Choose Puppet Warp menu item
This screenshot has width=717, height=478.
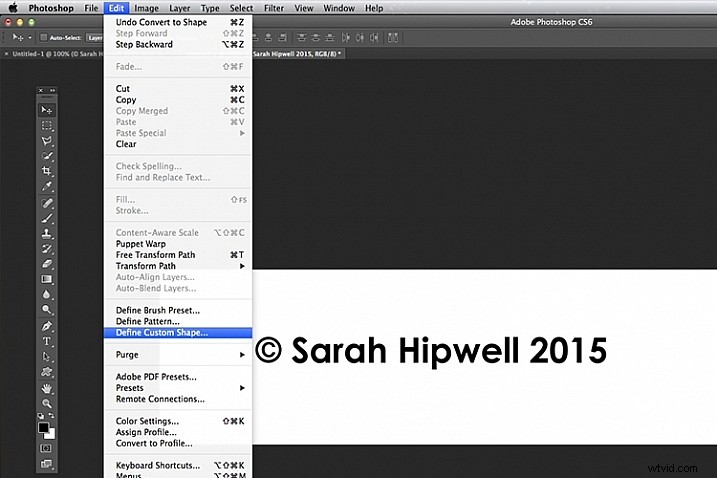(178, 244)
